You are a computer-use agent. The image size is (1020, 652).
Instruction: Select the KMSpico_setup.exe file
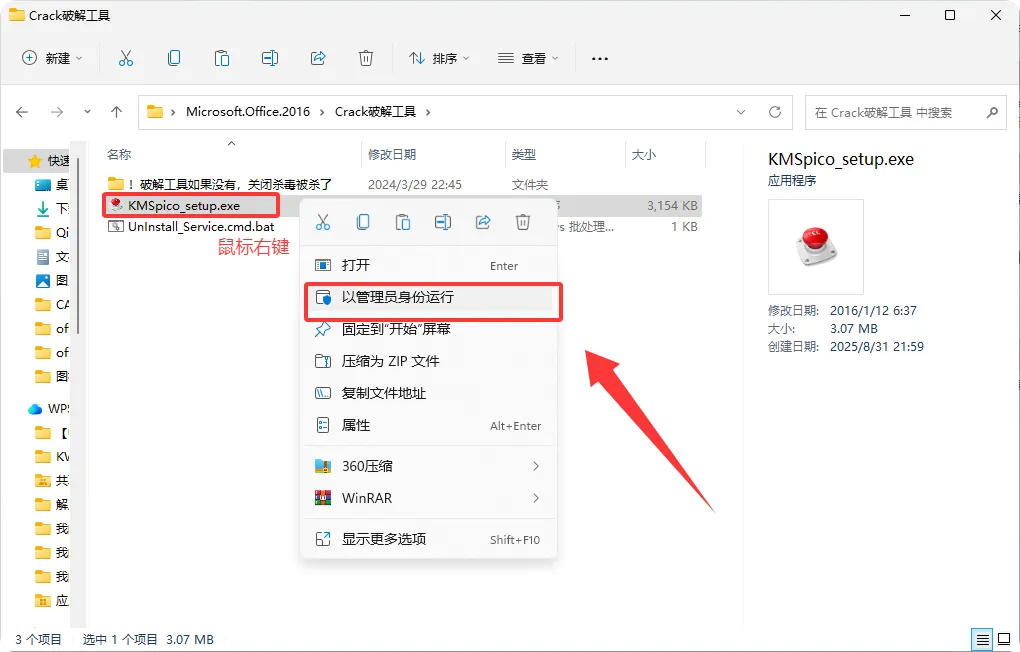(184, 206)
